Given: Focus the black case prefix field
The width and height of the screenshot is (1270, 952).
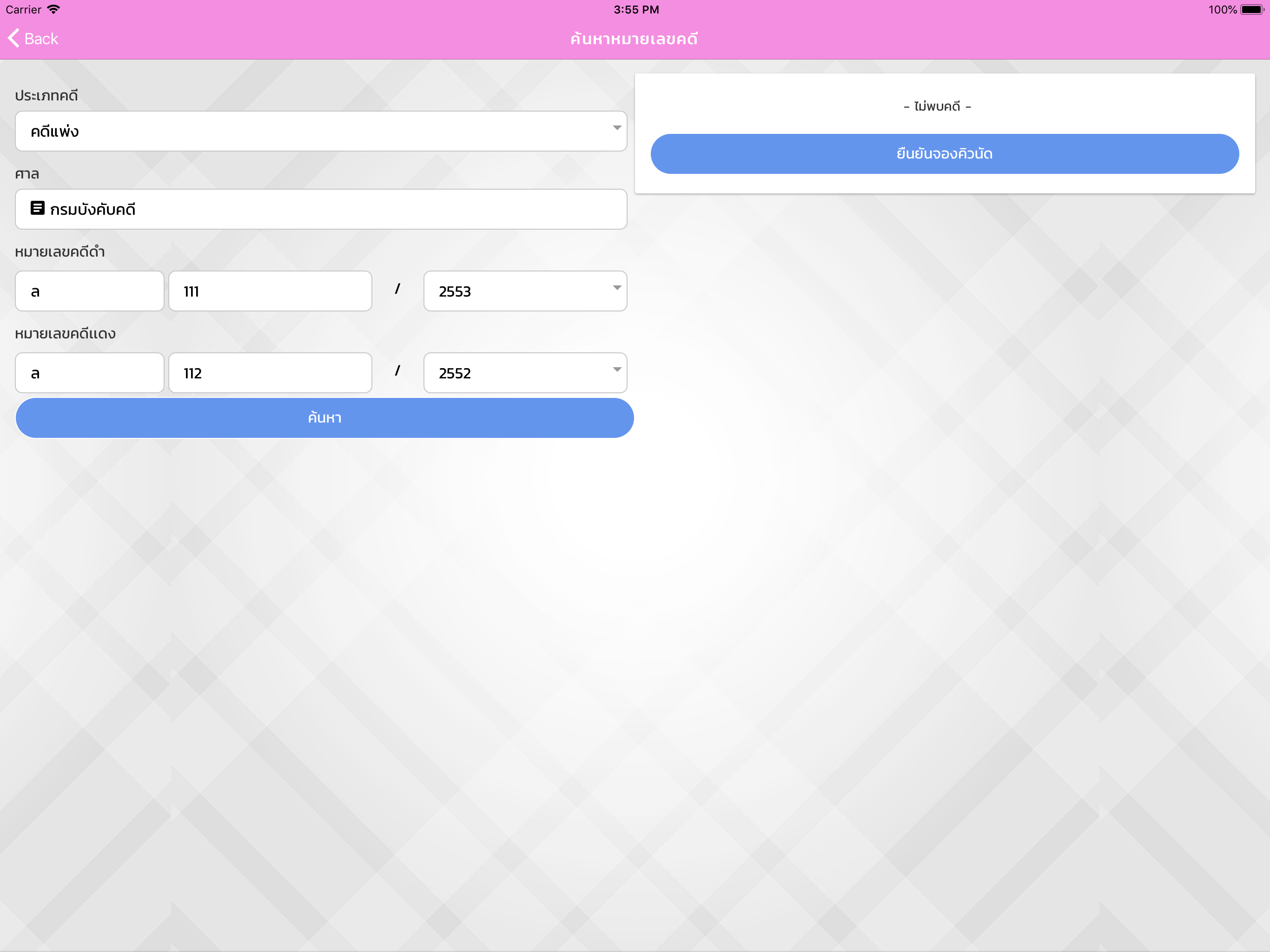Looking at the screenshot, I should tap(90, 291).
